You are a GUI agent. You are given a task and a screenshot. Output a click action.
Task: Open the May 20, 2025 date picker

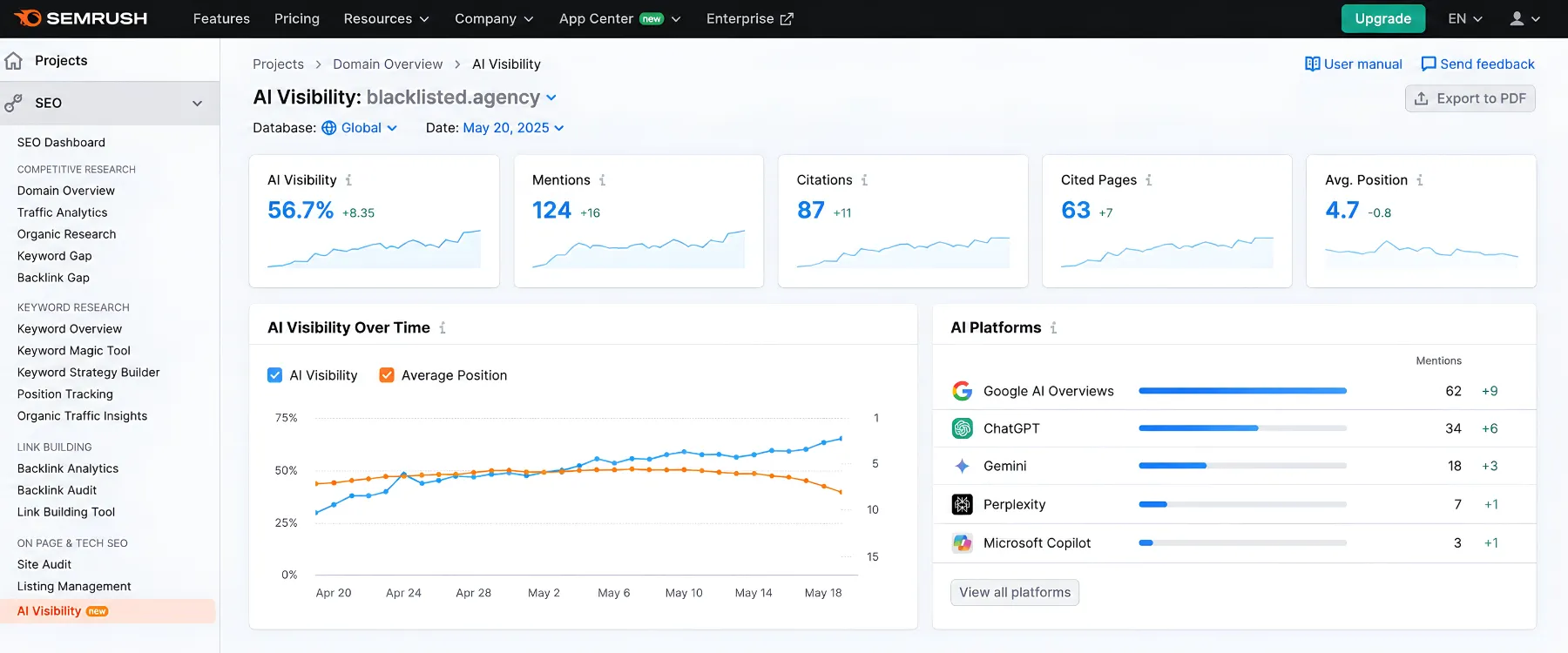(x=514, y=128)
